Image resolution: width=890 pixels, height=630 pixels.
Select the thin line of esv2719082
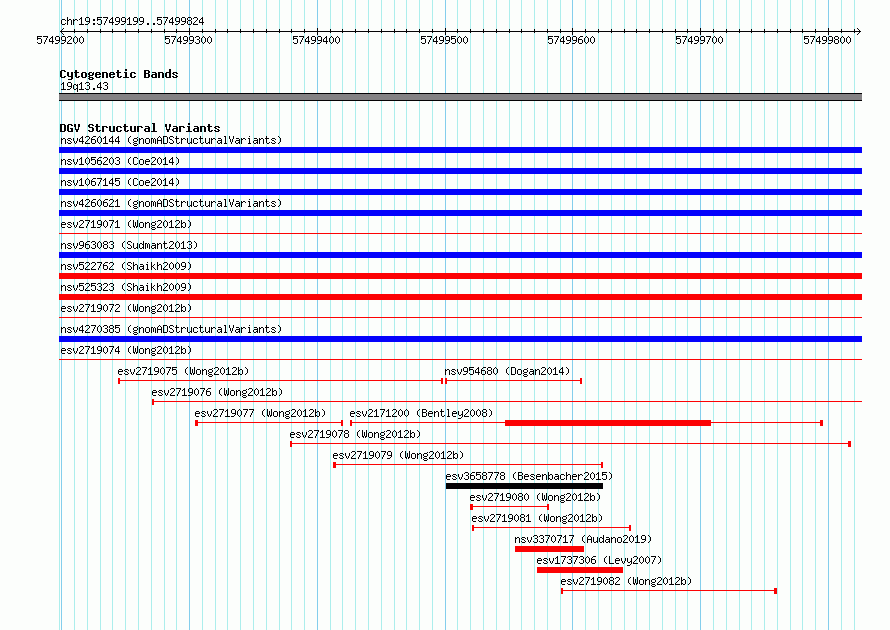tap(669, 591)
